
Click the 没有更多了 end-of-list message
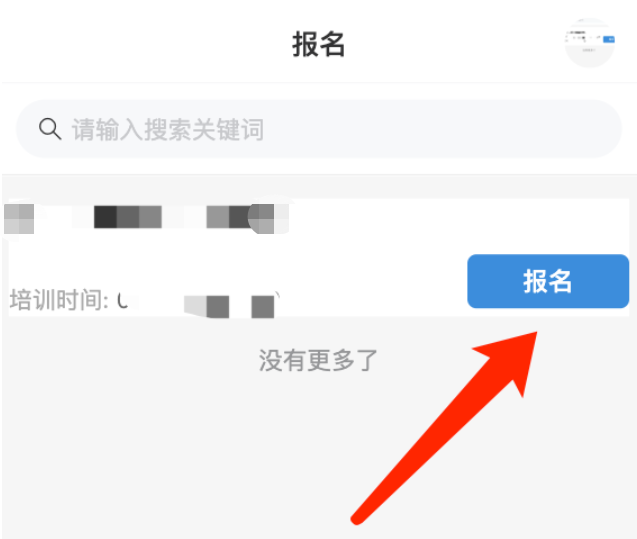(318, 360)
